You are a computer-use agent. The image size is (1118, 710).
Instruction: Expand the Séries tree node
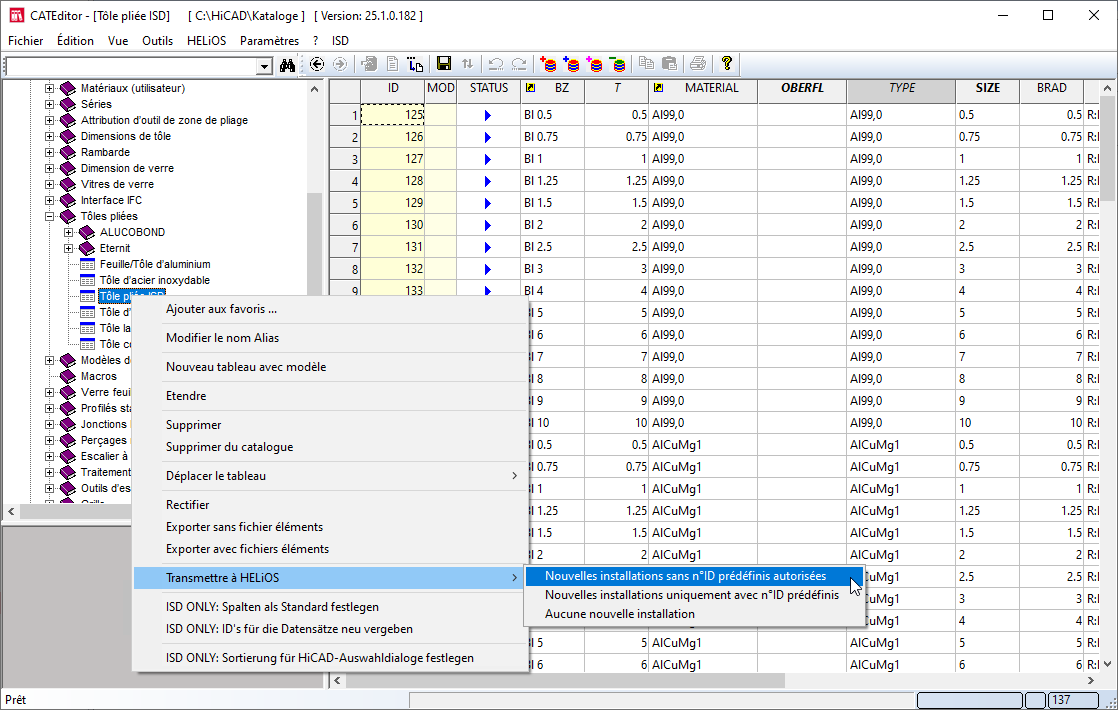[50, 104]
